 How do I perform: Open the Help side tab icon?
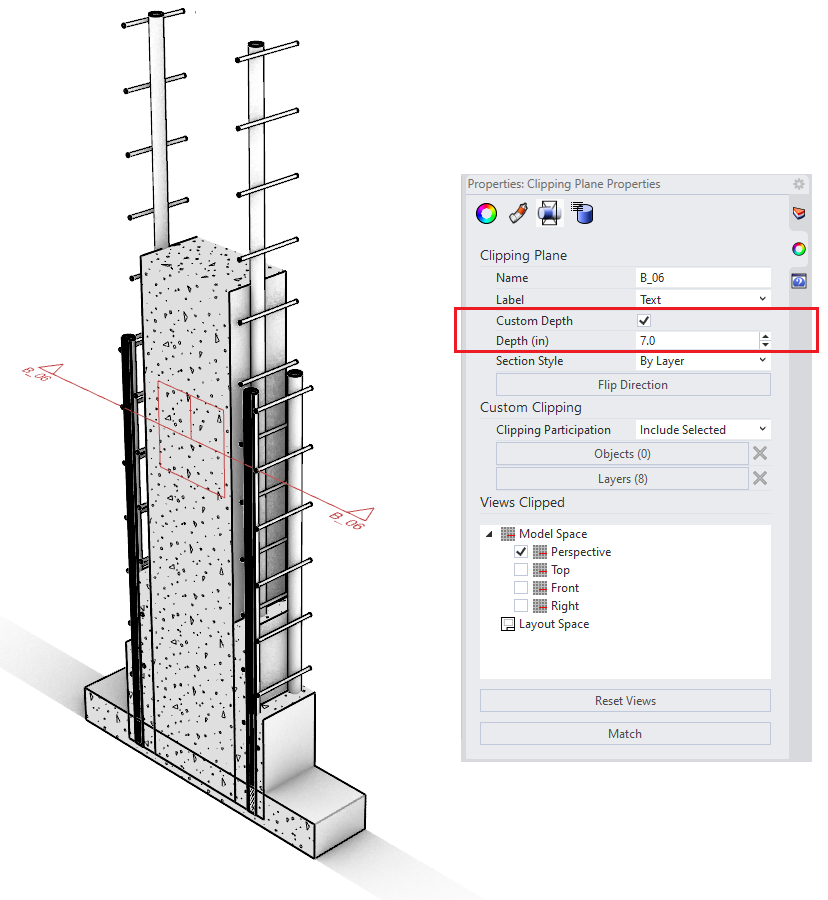tap(799, 281)
